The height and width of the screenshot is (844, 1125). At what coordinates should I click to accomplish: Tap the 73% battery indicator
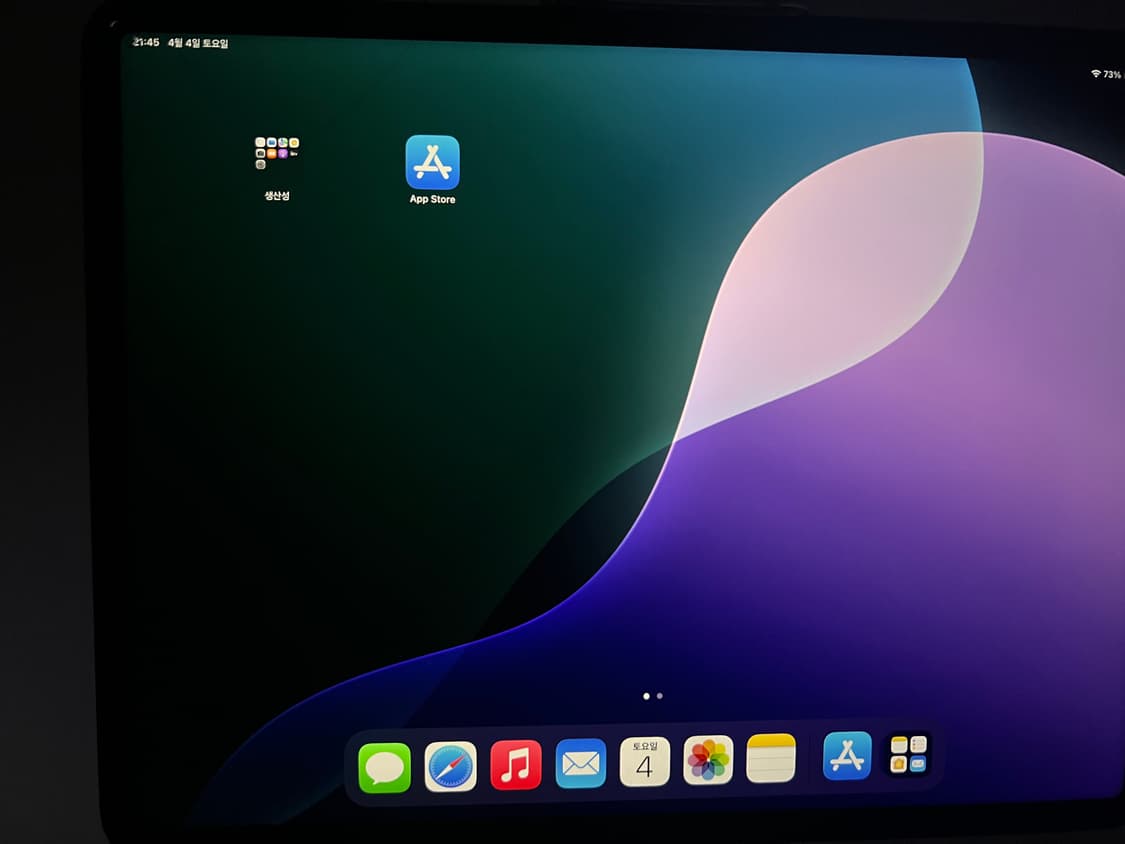tap(1112, 75)
